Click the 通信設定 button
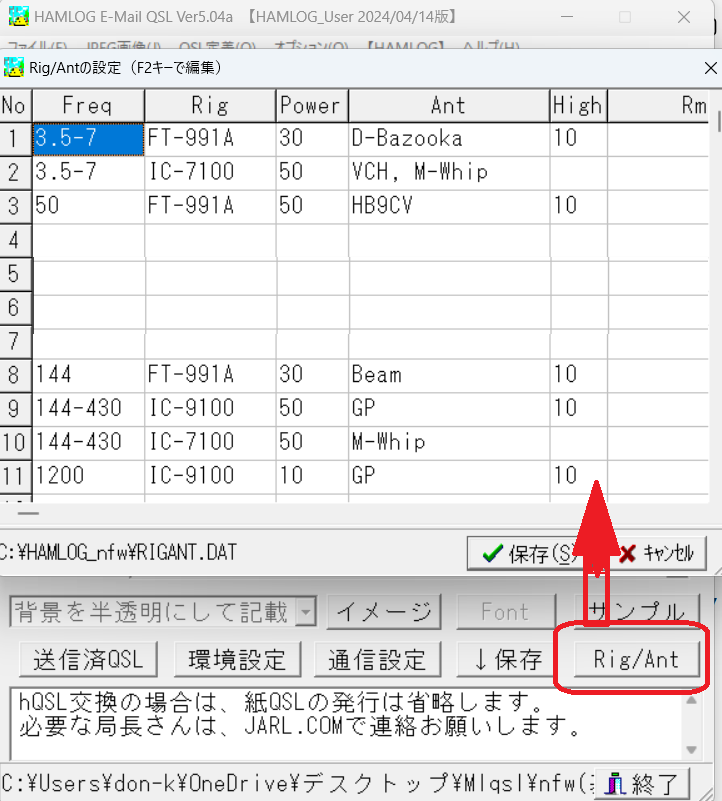This screenshot has height=801, width=722. pyautogui.click(x=376, y=659)
